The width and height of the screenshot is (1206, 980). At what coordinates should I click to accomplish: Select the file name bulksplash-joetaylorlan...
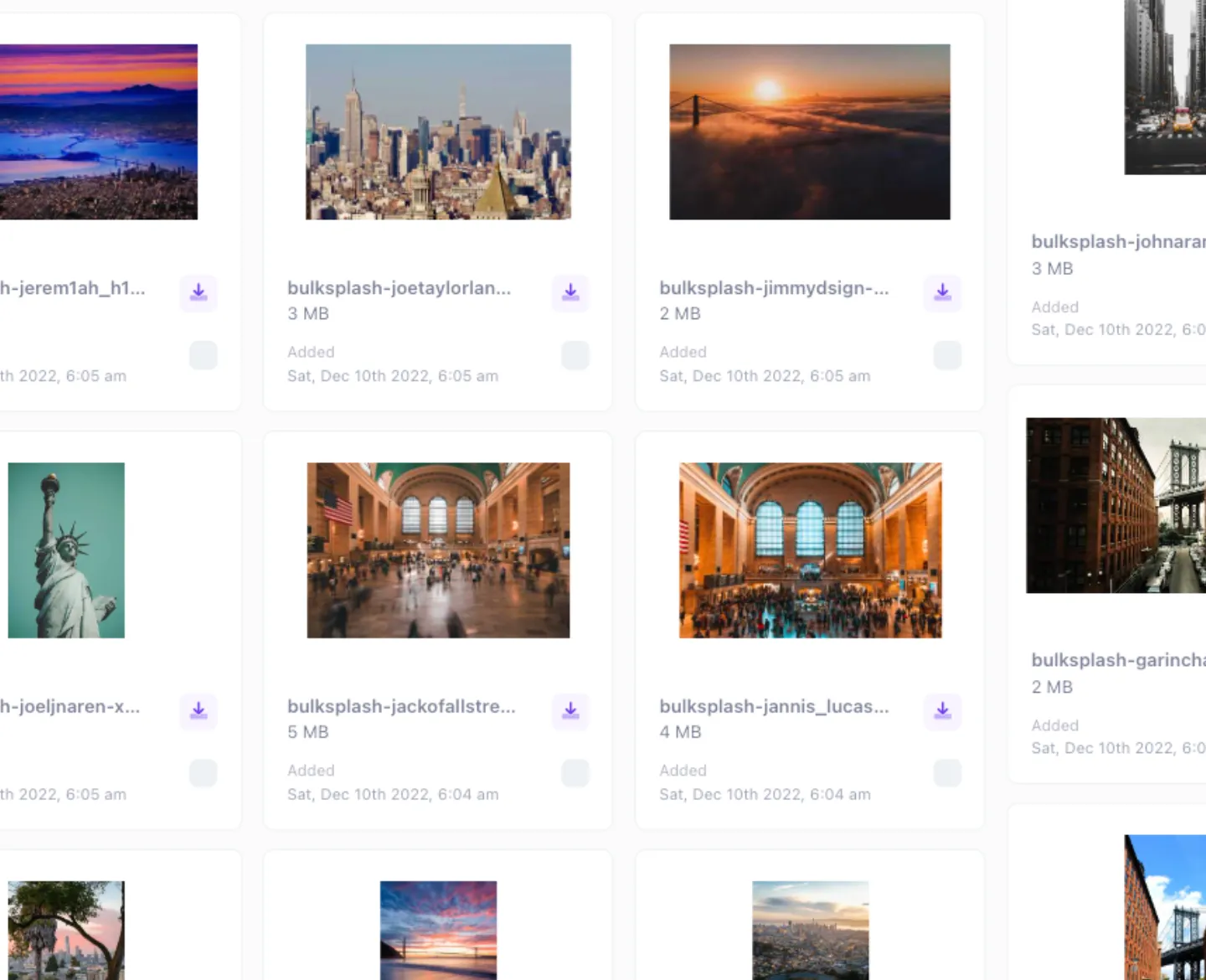tap(399, 288)
